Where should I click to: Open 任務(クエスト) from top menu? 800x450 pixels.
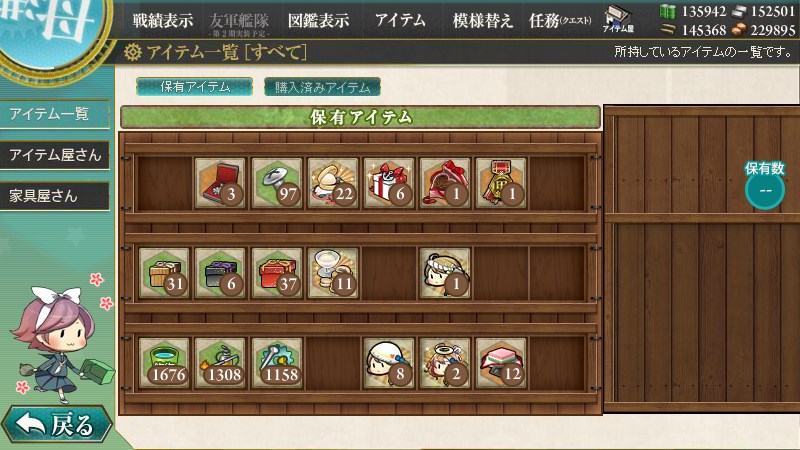coord(560,21)
